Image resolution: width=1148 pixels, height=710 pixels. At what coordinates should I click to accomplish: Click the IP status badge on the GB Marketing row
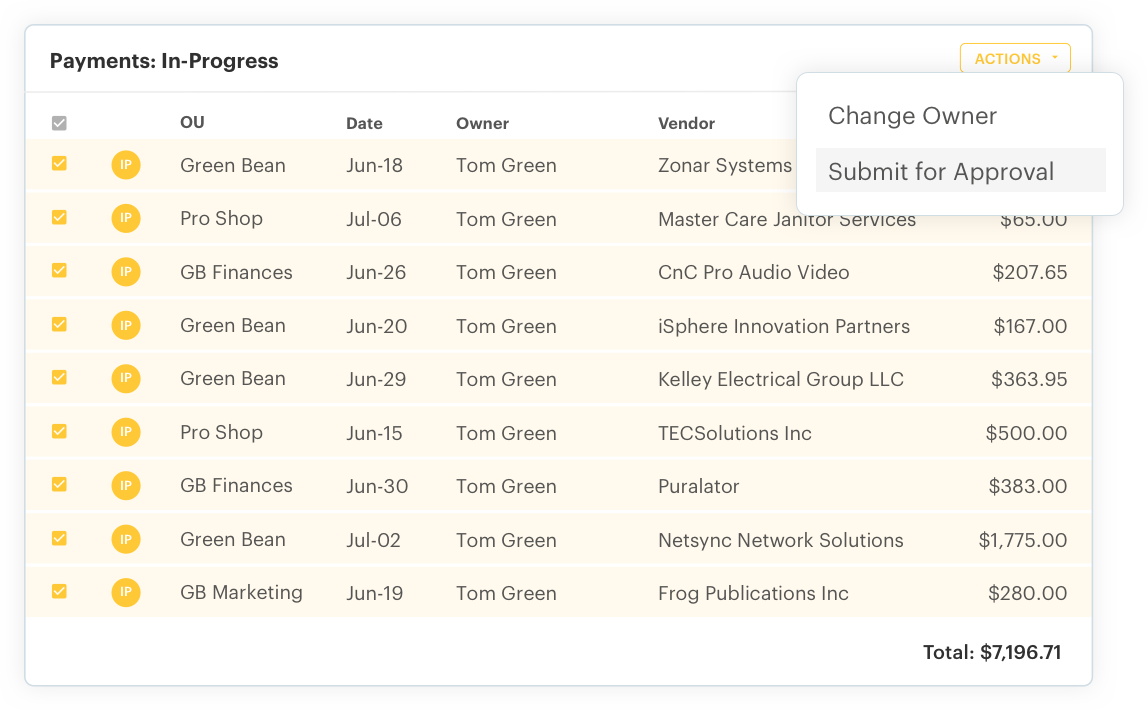point(126,592)
